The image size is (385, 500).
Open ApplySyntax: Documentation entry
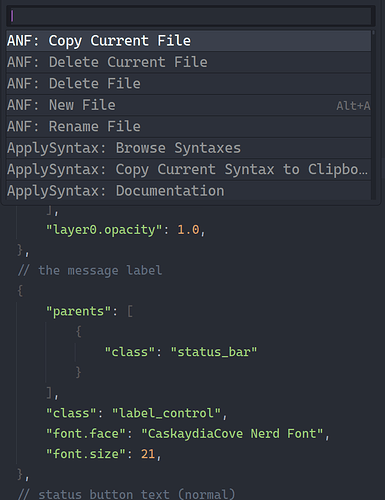[x=189, y=190]
